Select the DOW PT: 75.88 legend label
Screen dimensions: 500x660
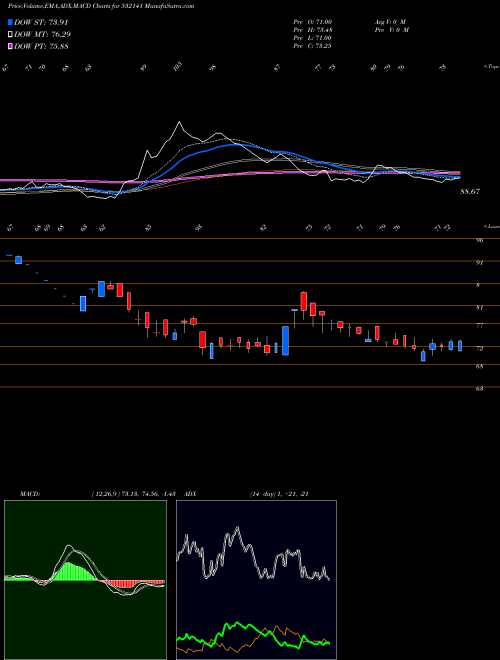[x=41, y=46]
